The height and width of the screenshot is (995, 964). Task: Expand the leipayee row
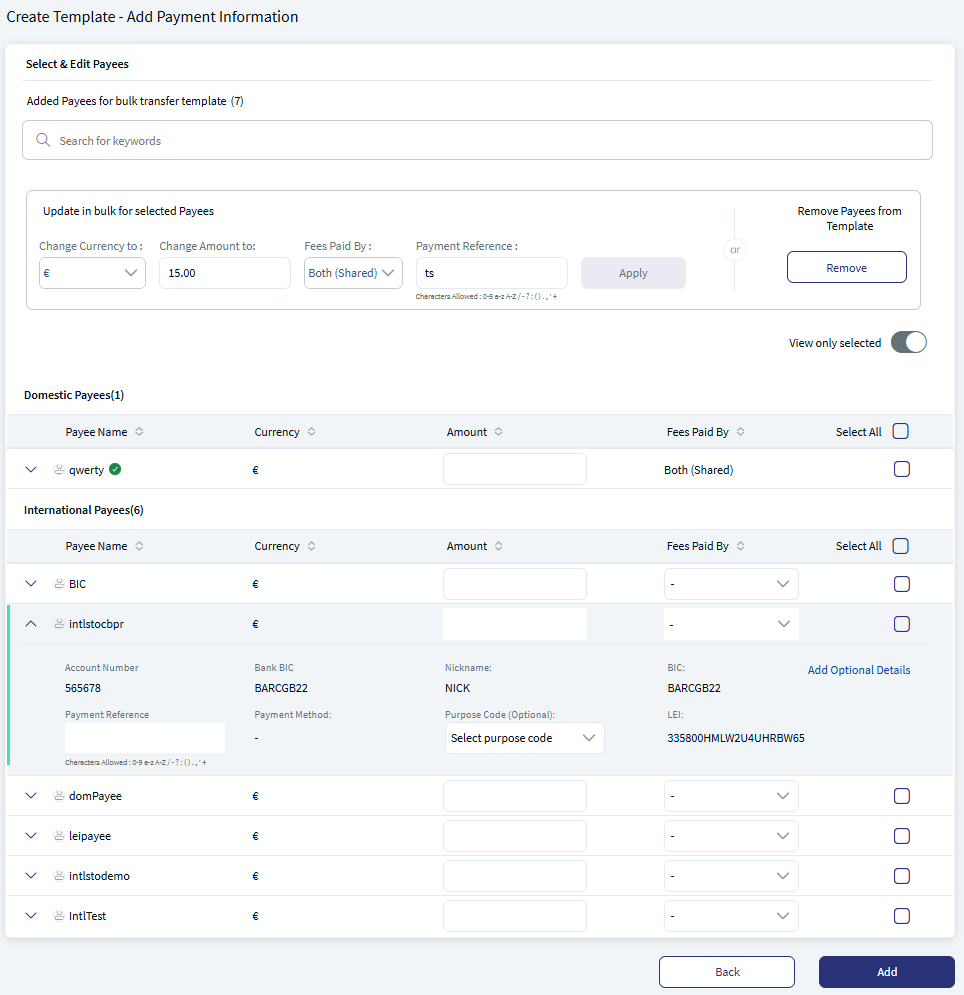click(30, 836)
